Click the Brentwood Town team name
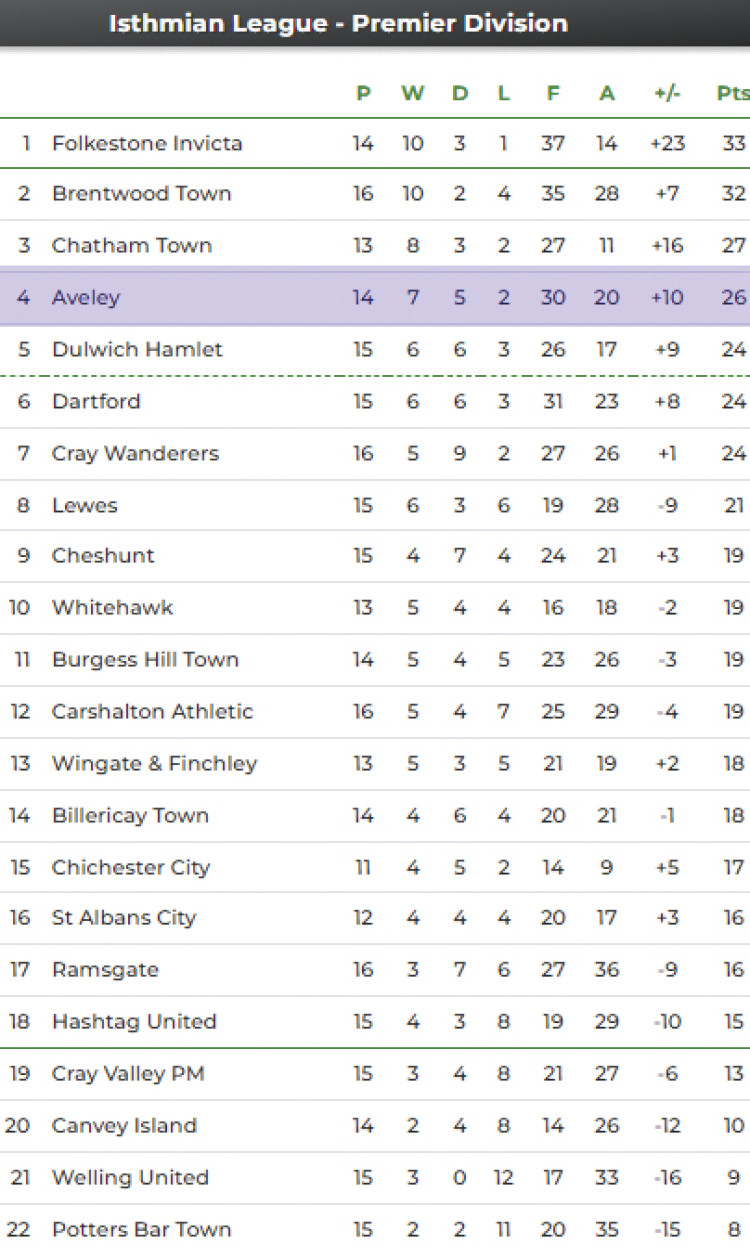Viewport: 750px width, 1257px height. click(x=141, y=193)
